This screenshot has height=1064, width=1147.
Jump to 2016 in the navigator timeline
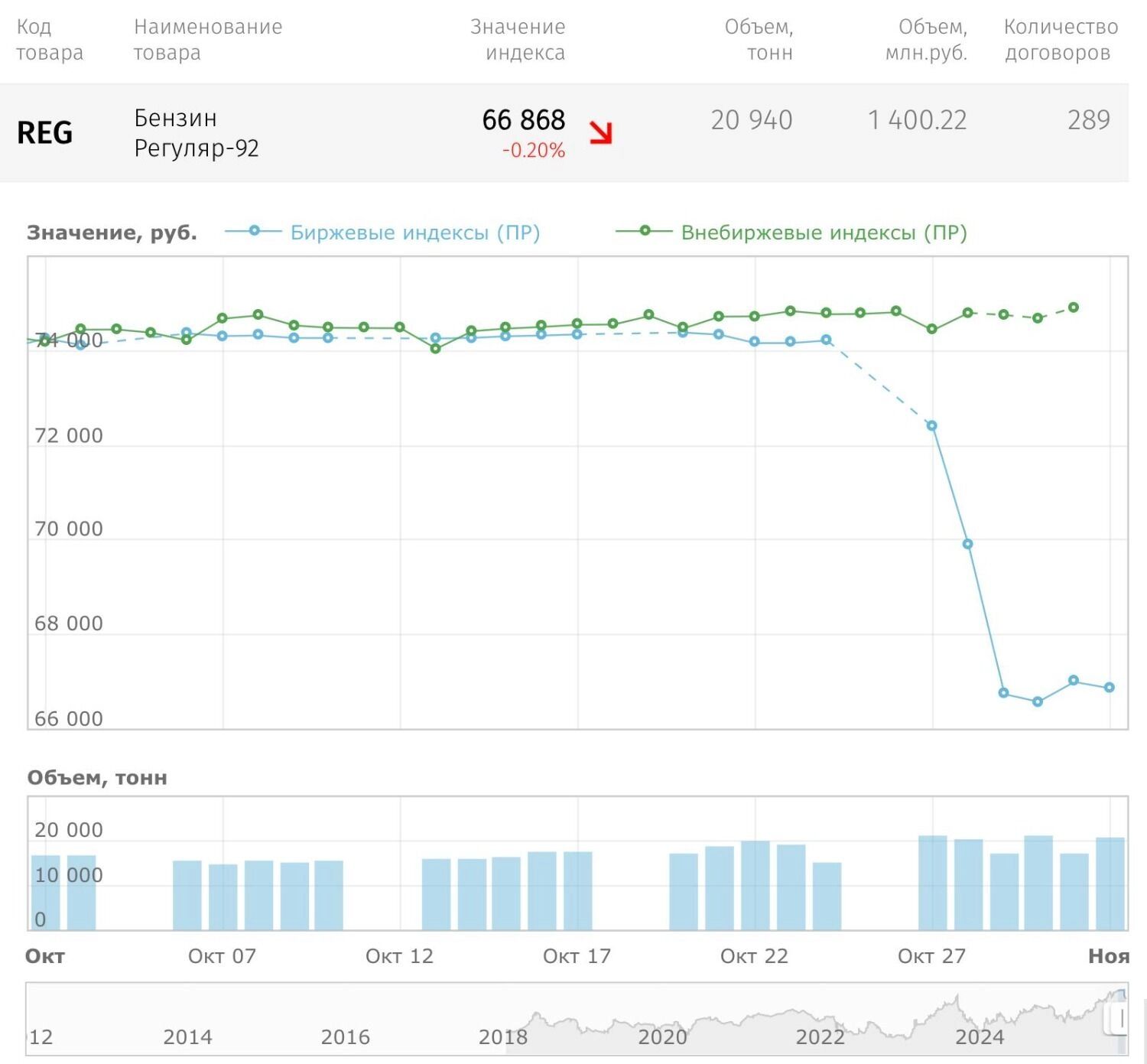coord(345,1036)
